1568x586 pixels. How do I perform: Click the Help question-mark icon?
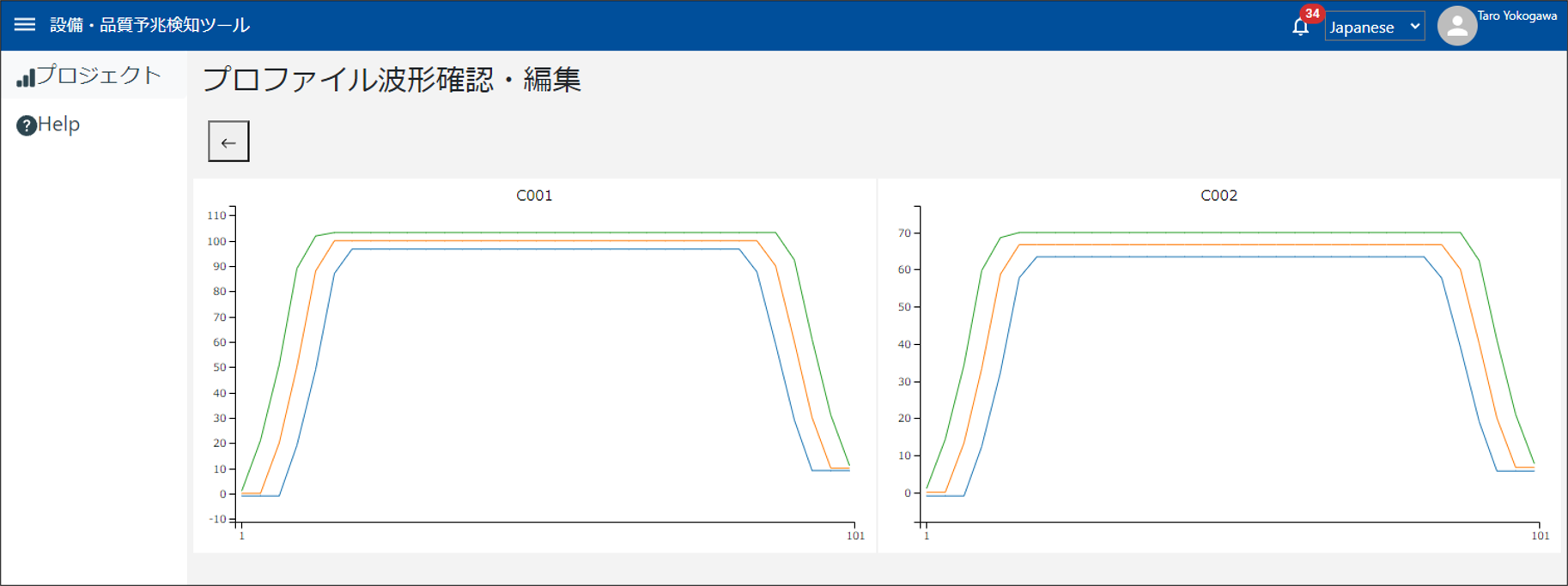pyautogui.click(x=27, y=125)
